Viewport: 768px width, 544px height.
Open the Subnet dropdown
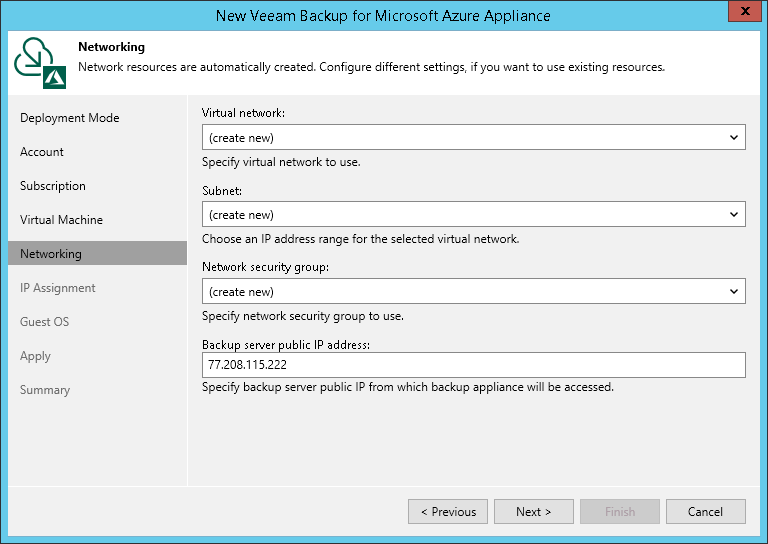click(x=474, y=214)
